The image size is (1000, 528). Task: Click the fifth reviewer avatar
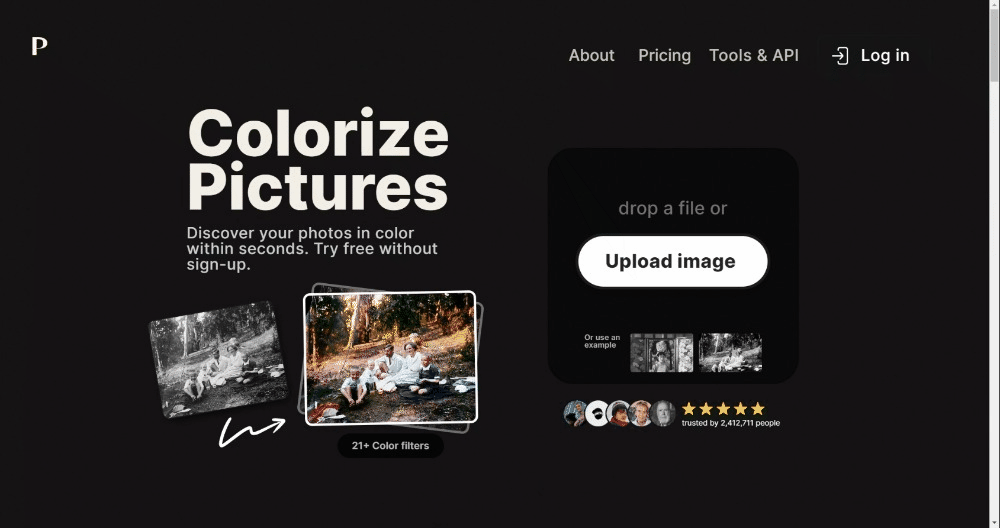(x=663, y=413)
